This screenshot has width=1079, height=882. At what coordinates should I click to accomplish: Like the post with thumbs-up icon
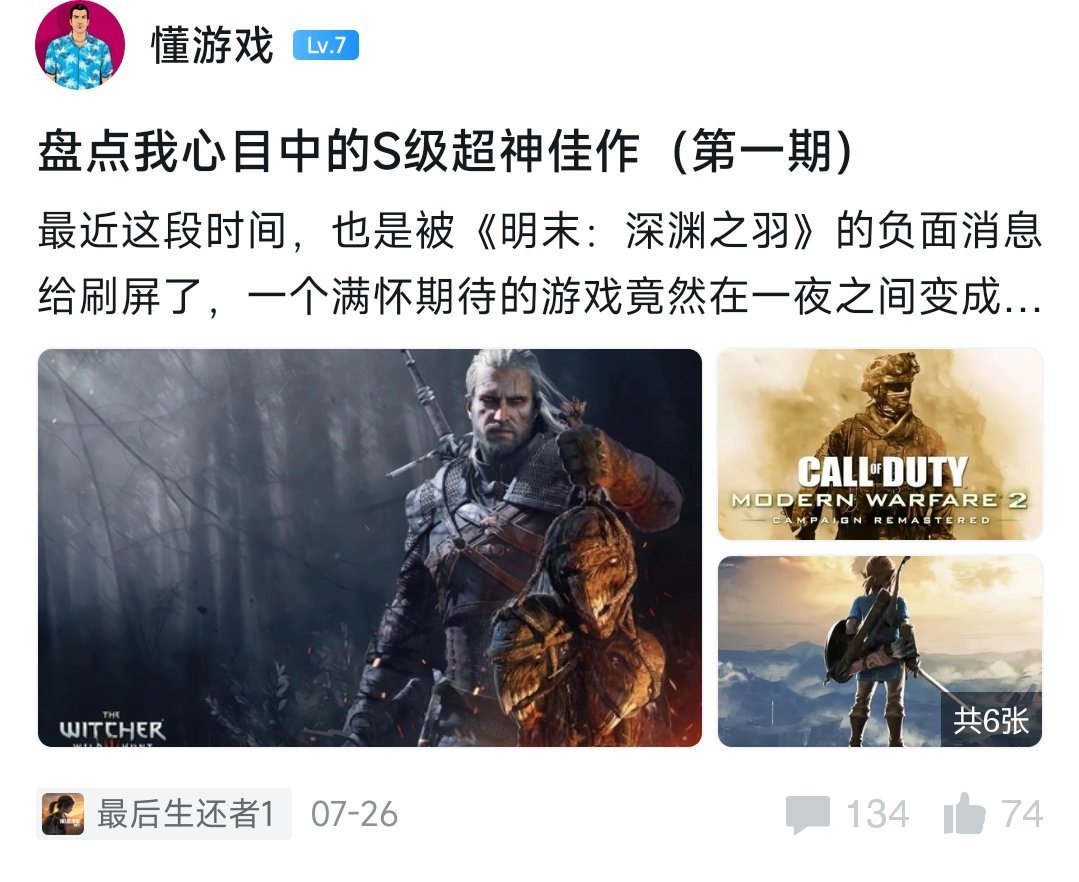tap(965, 813)
